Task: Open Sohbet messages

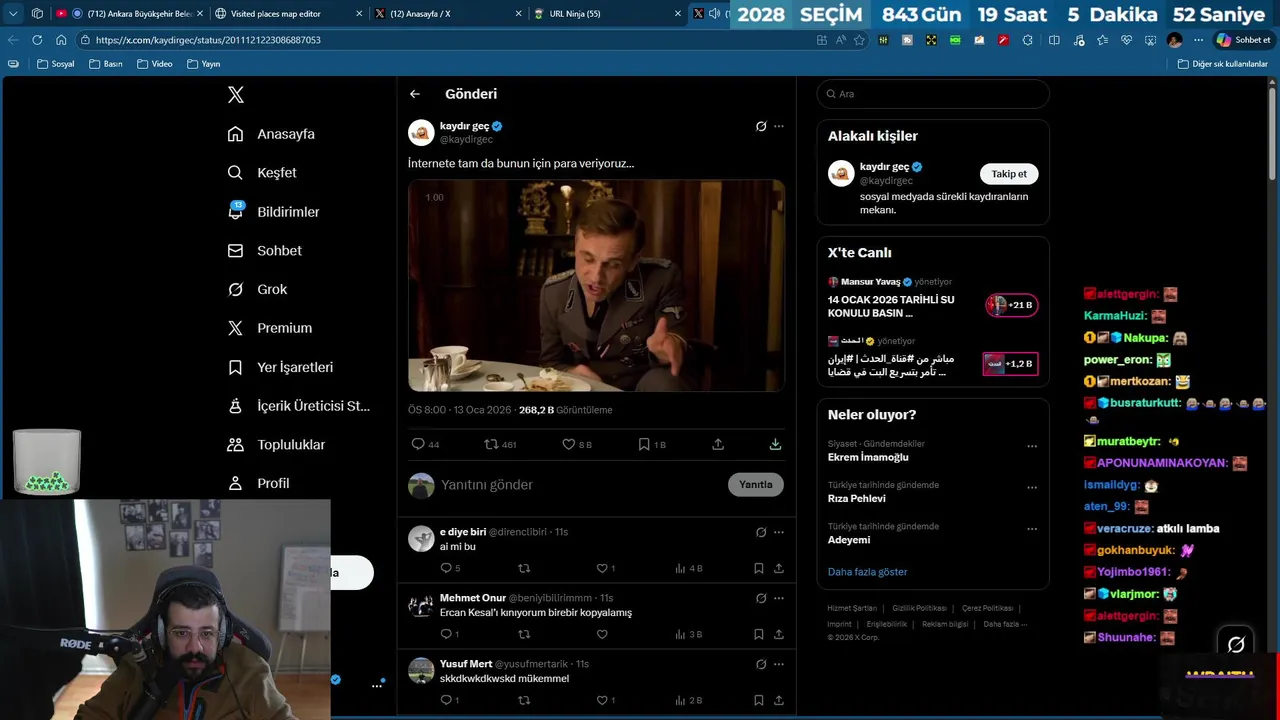Action: click(265, 251)
